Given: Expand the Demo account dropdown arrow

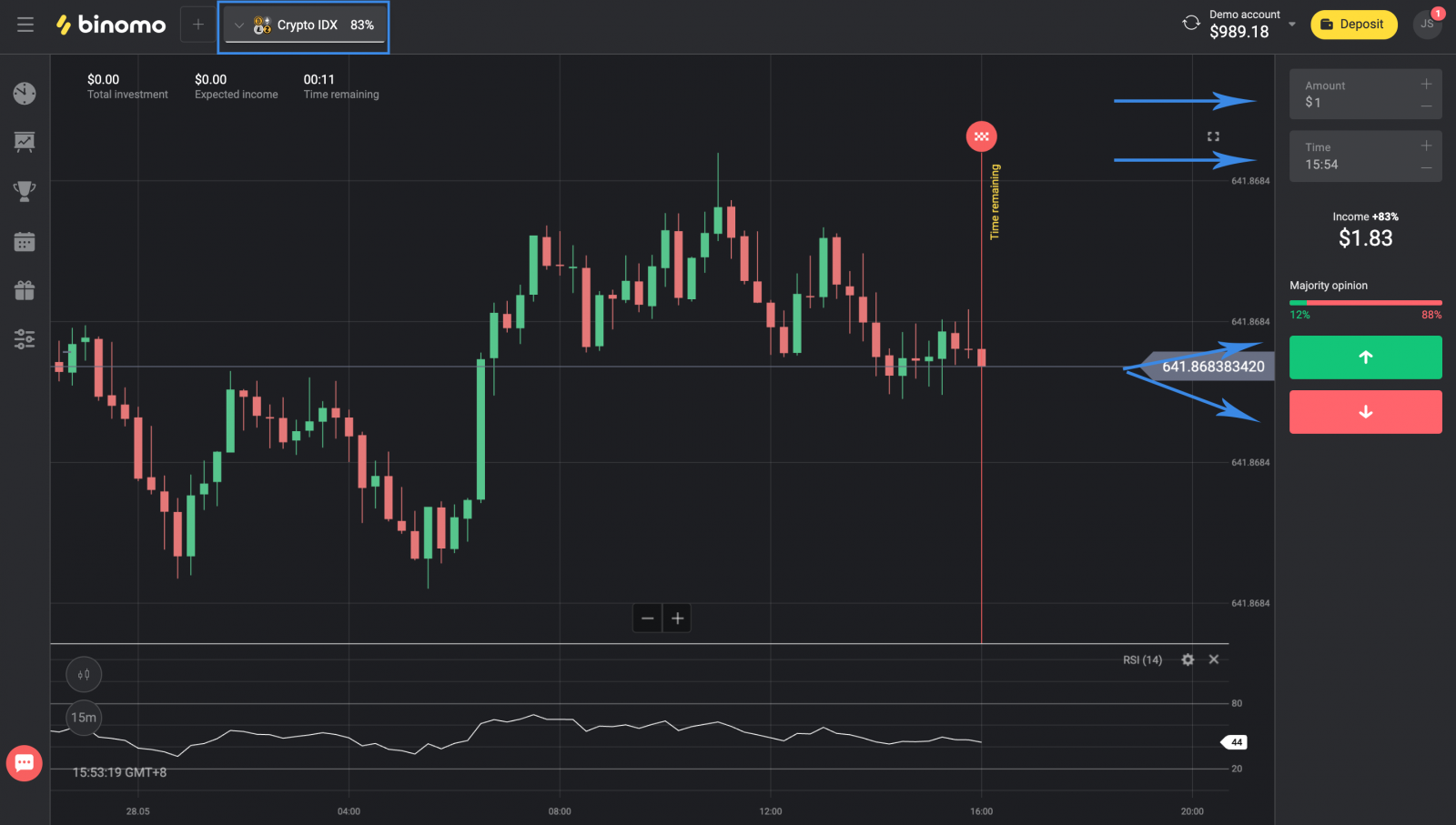Looking at the screenshot, I should tap(1292, 25).
